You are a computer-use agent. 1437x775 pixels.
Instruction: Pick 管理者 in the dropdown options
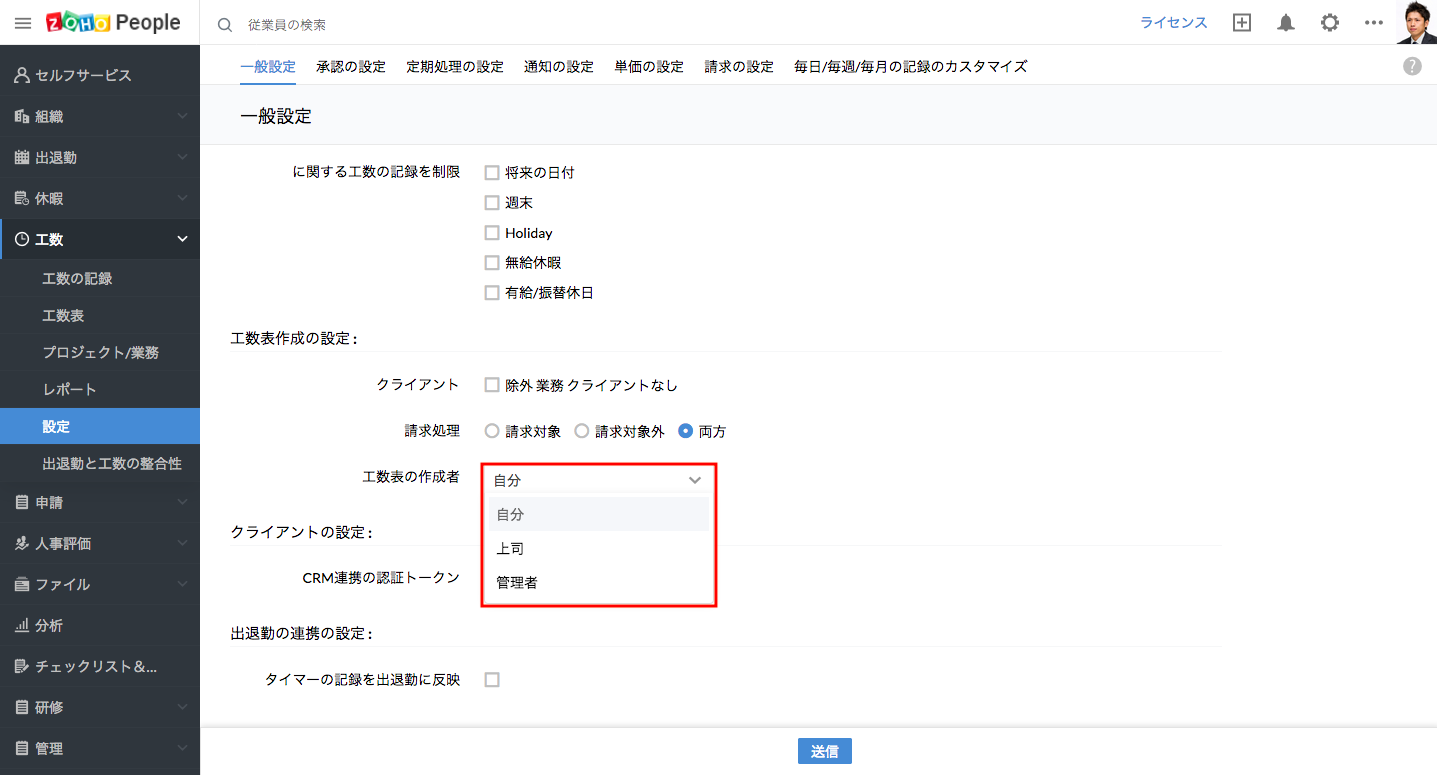tap(517, 582)
